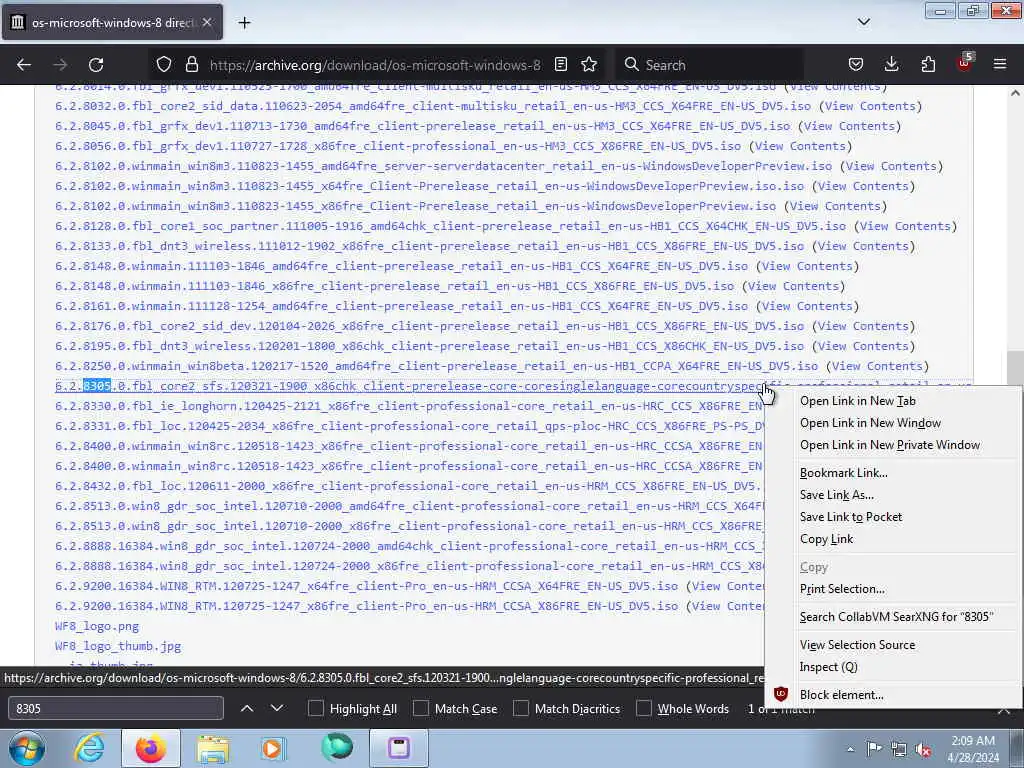
Task: Show hidden system tray icons
Action: click(x=850, y=749)
